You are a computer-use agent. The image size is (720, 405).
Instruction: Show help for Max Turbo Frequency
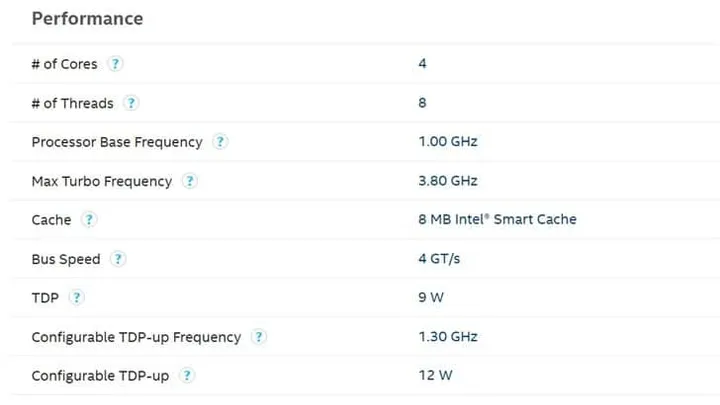(190, 181)
